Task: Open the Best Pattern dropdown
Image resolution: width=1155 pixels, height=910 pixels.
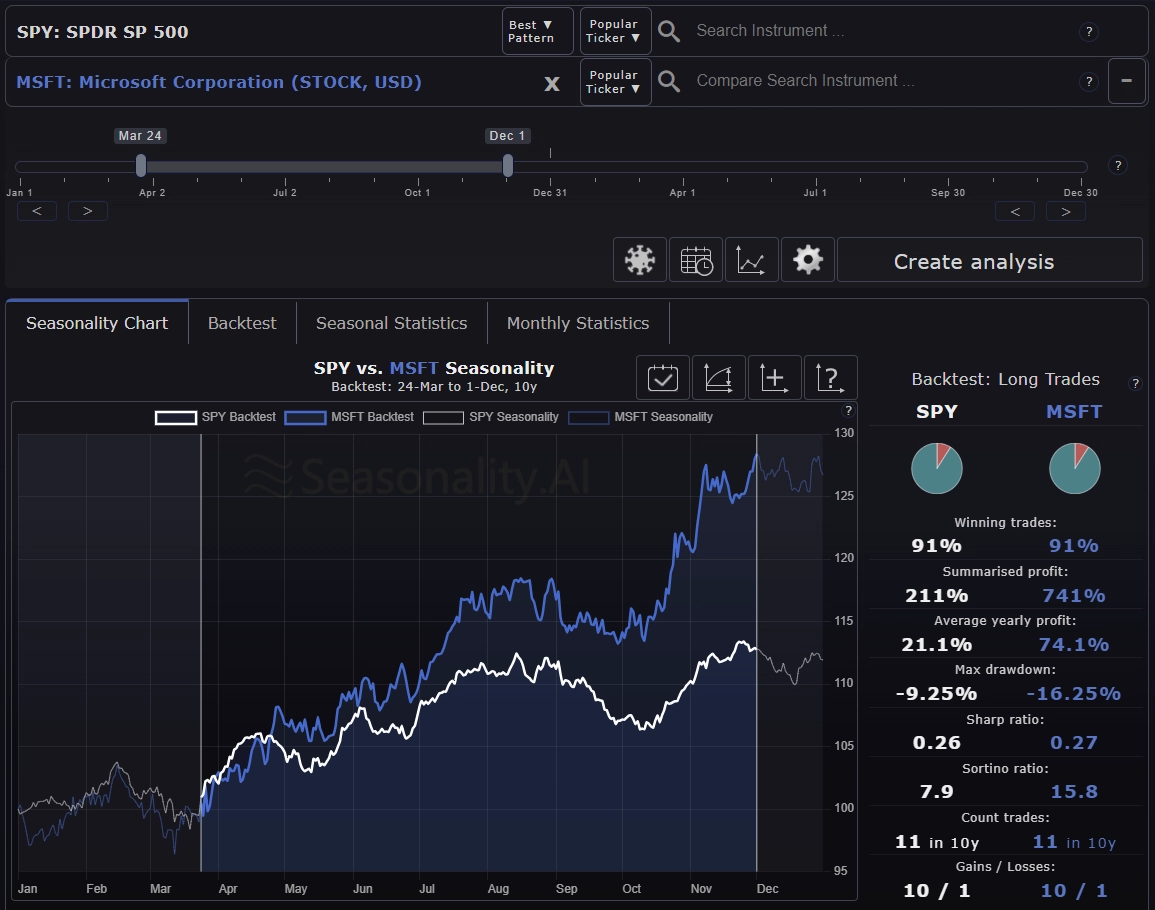Action: [537, 31]
